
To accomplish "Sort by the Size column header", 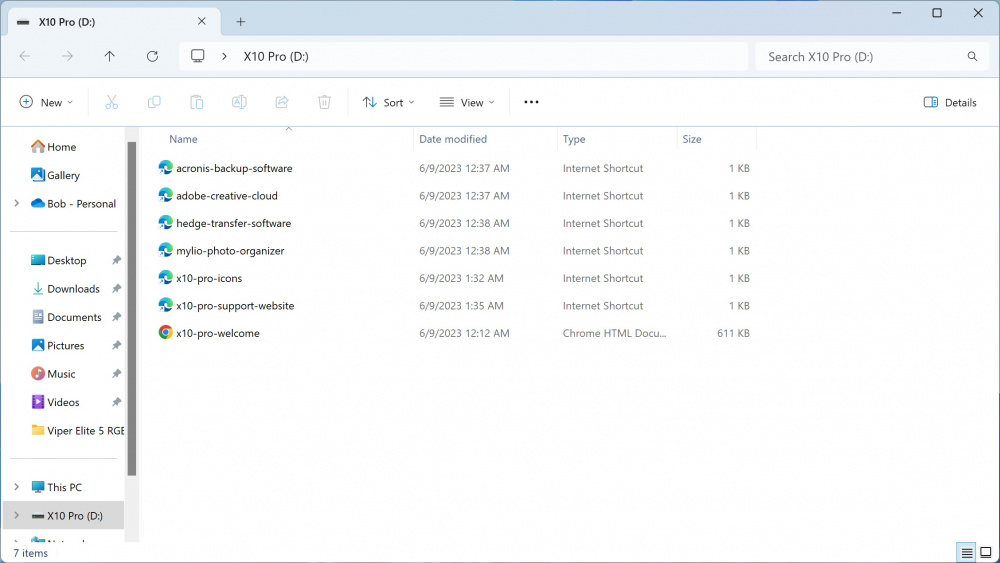I will point(692,139).
